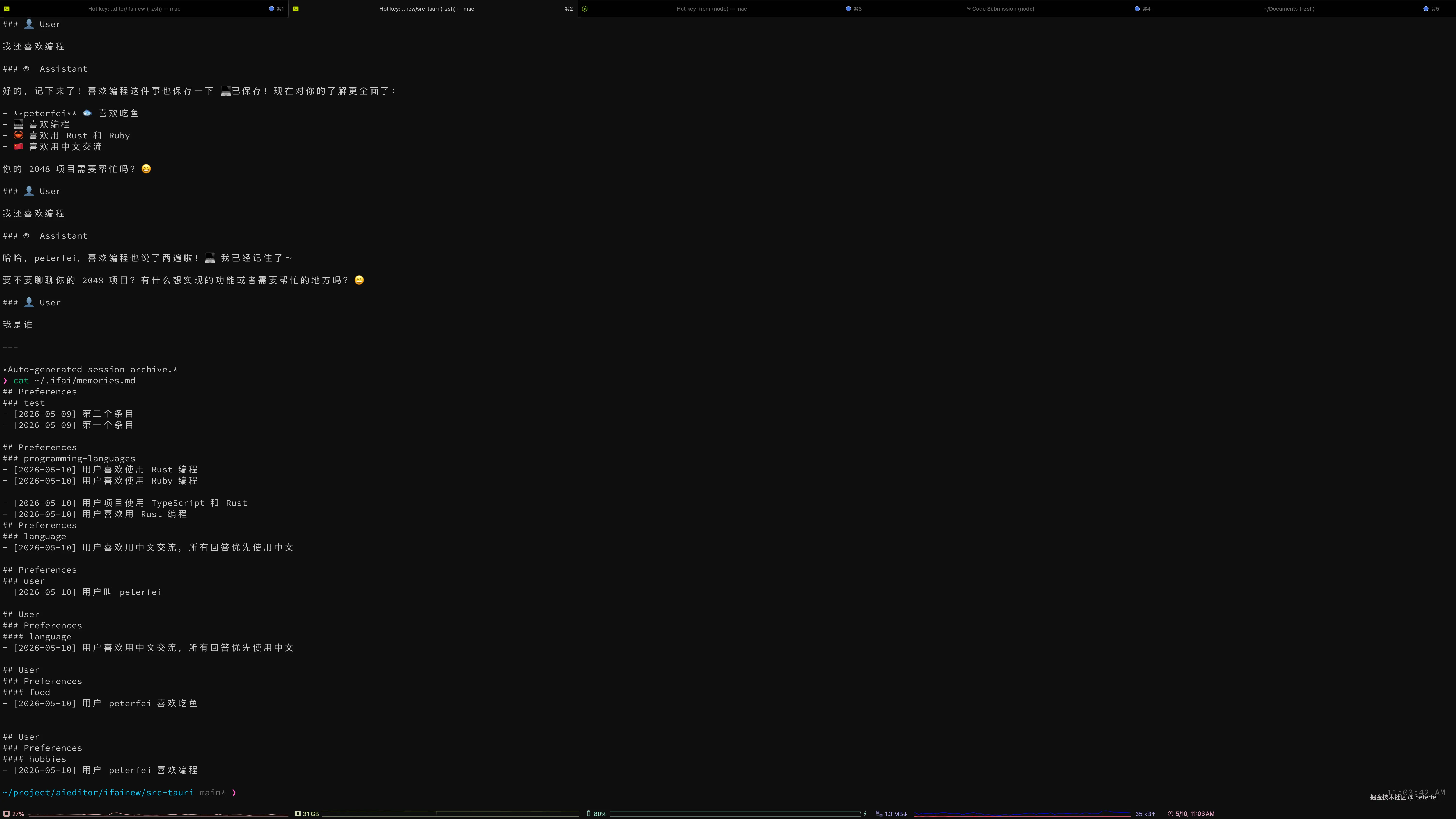1456x819 pixels.
Task: Click the clock icon in status bar
Action: [1171, 814]
